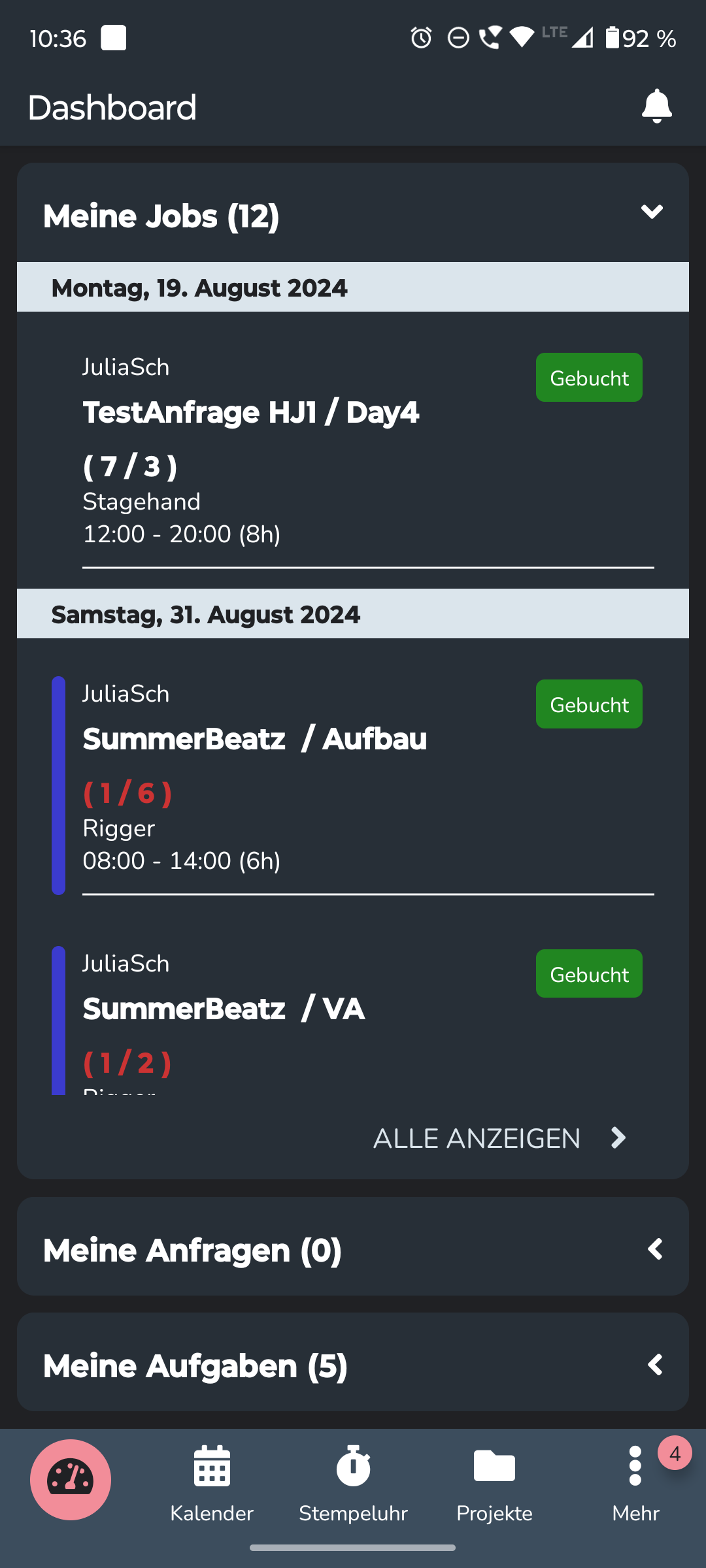Open the SummerBeatz / VA job
This screenshot has height=1568, width=706.
(x=224, y=1009)
